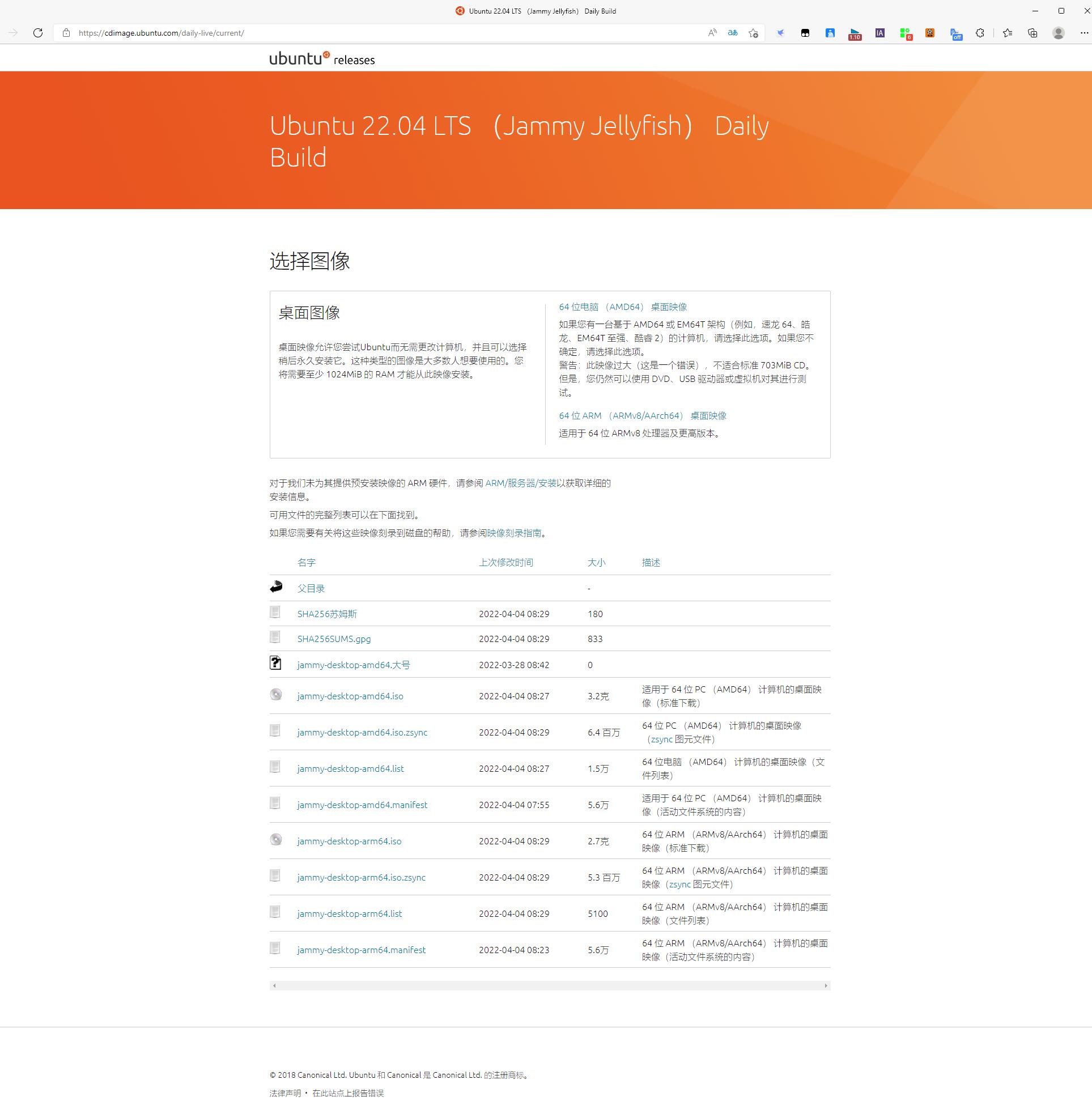The height and width of the screenshot is (1101, 1092).
Task: Open the jammy-desktop-amd64.大号 link
Action: pos(354,665)
